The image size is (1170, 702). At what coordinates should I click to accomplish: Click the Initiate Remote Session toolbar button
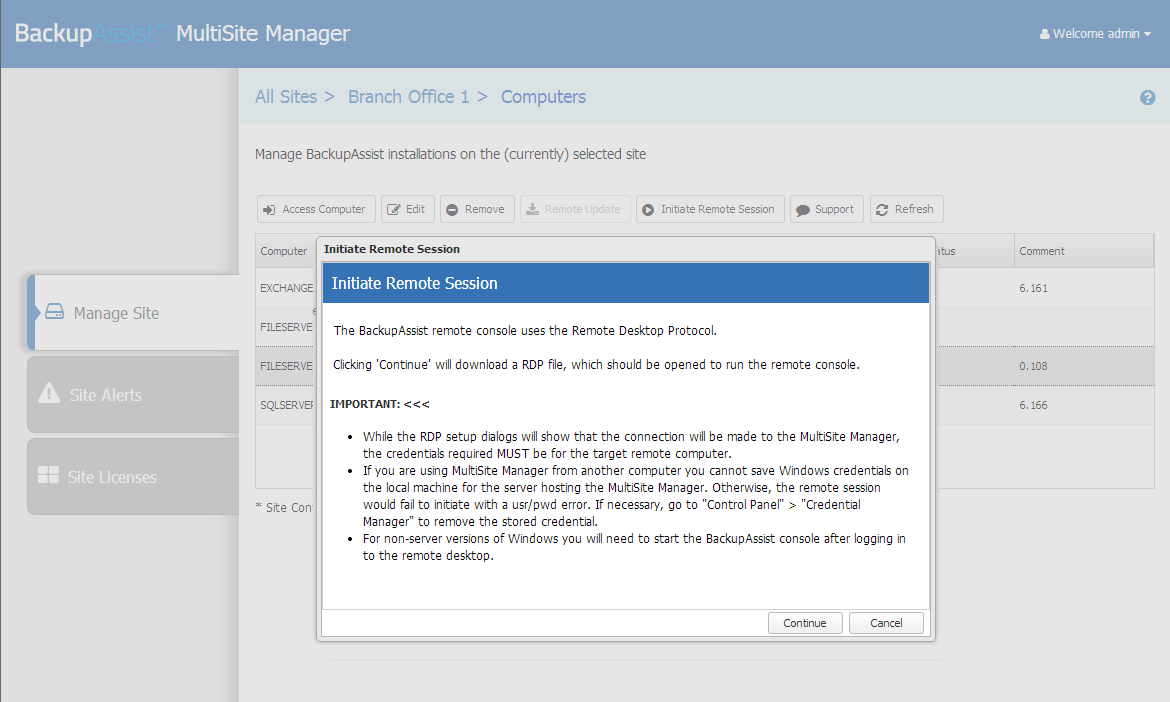click(x=710, y=209)
